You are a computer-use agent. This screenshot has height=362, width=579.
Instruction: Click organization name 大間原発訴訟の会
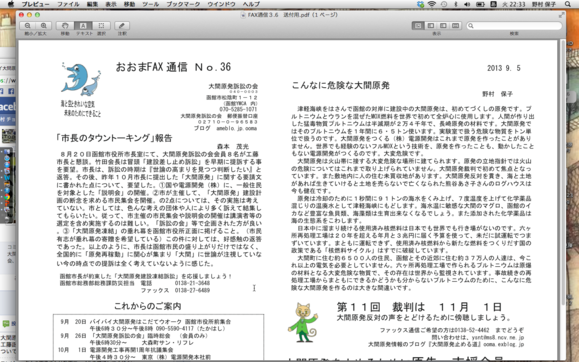click(x=233, y=86)
